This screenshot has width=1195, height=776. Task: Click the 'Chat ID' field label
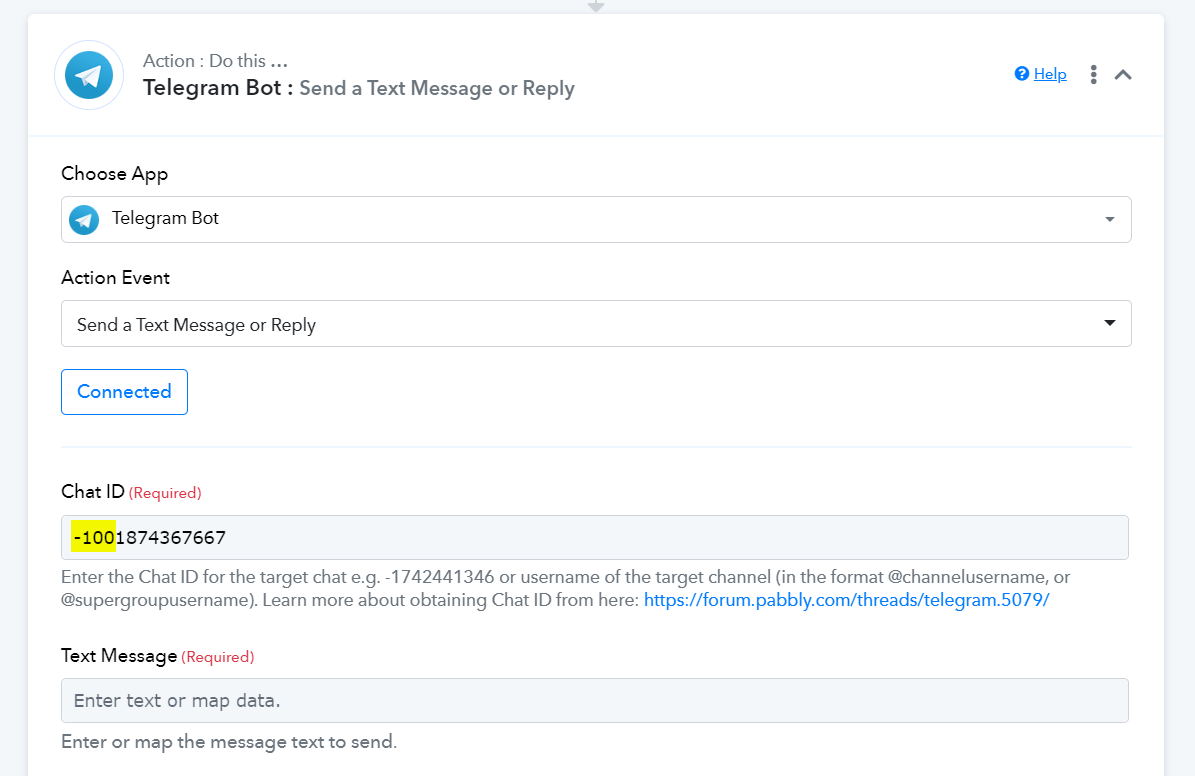[92, 492]
